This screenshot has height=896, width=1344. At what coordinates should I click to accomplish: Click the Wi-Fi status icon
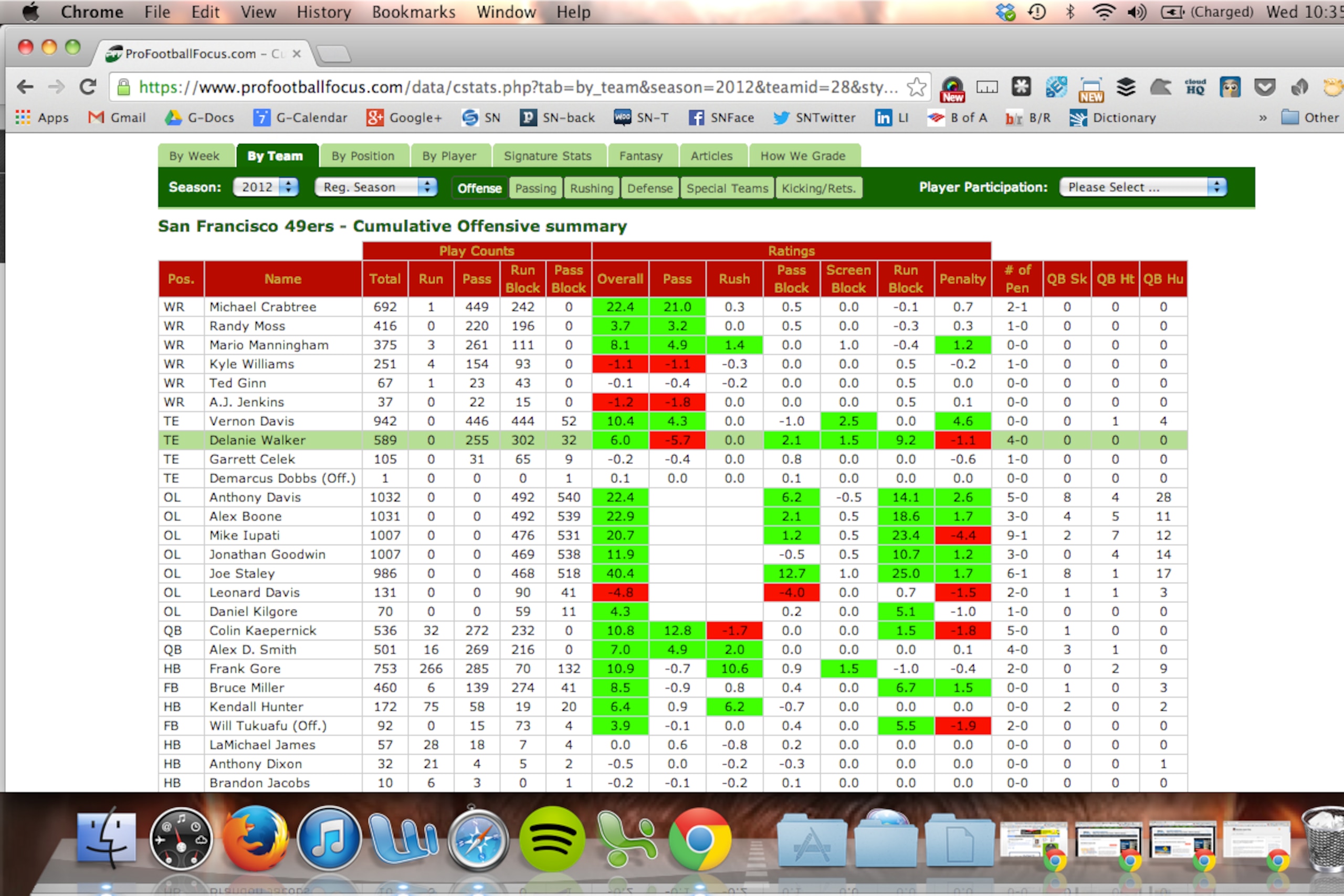click(x=1104, y=12)
